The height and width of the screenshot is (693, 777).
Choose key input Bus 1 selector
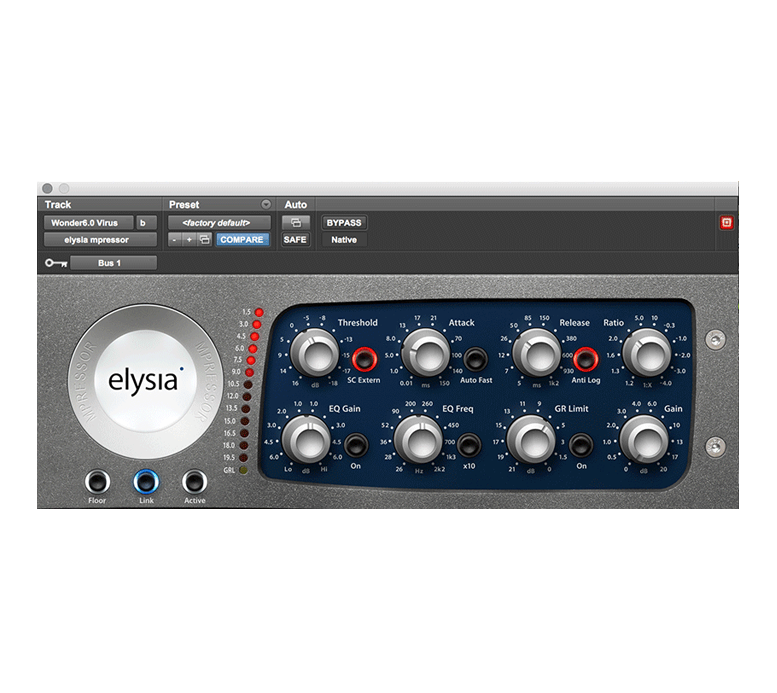click(x=113, y=263)
